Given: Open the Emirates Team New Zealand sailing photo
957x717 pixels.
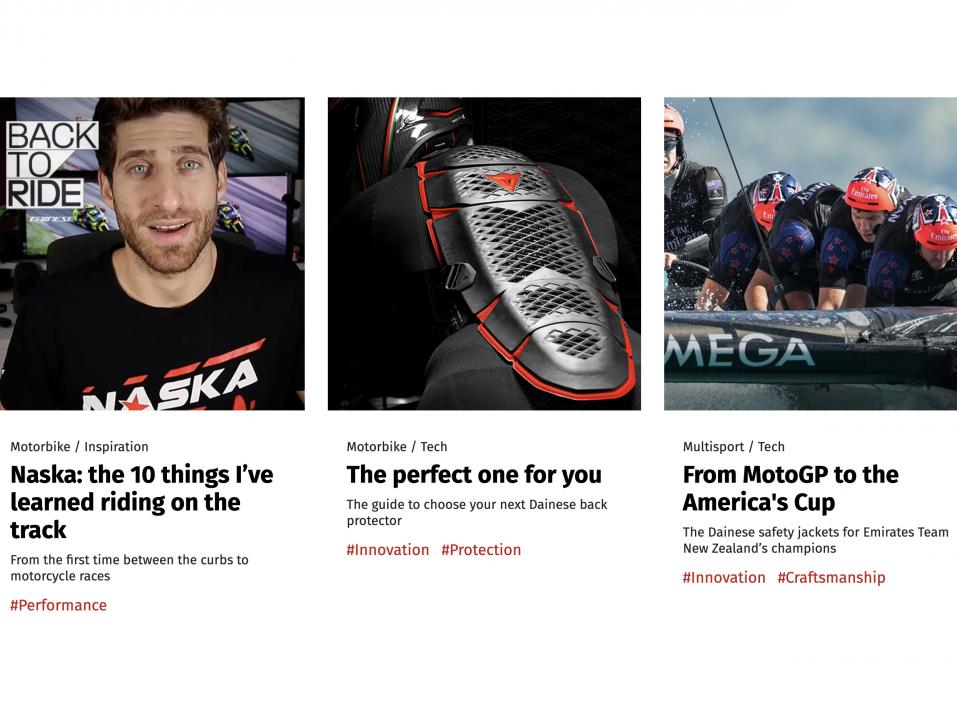Looking at the screenshot, I should pos(811,253).
